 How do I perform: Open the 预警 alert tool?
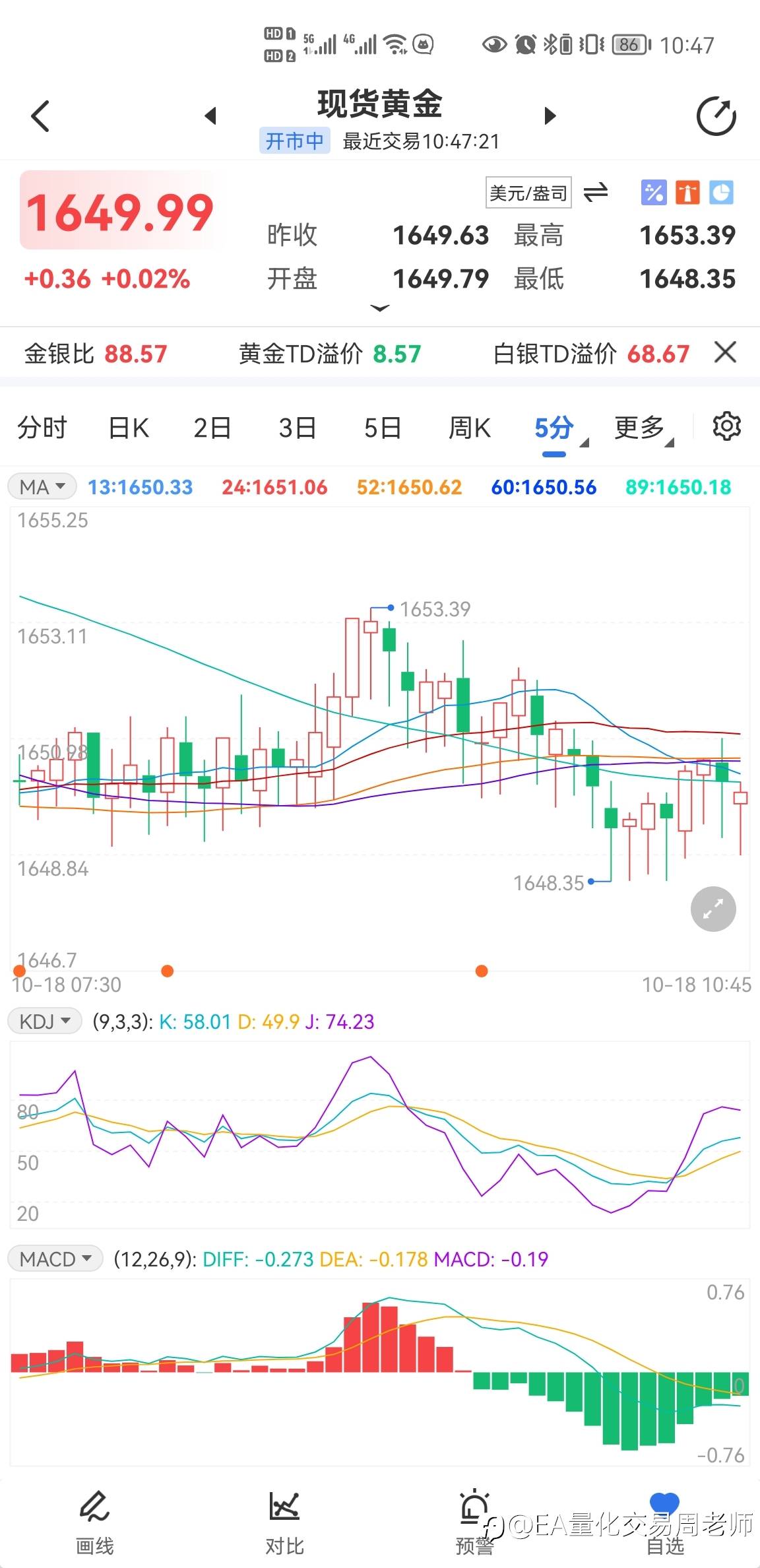[x=474, y=1522]
